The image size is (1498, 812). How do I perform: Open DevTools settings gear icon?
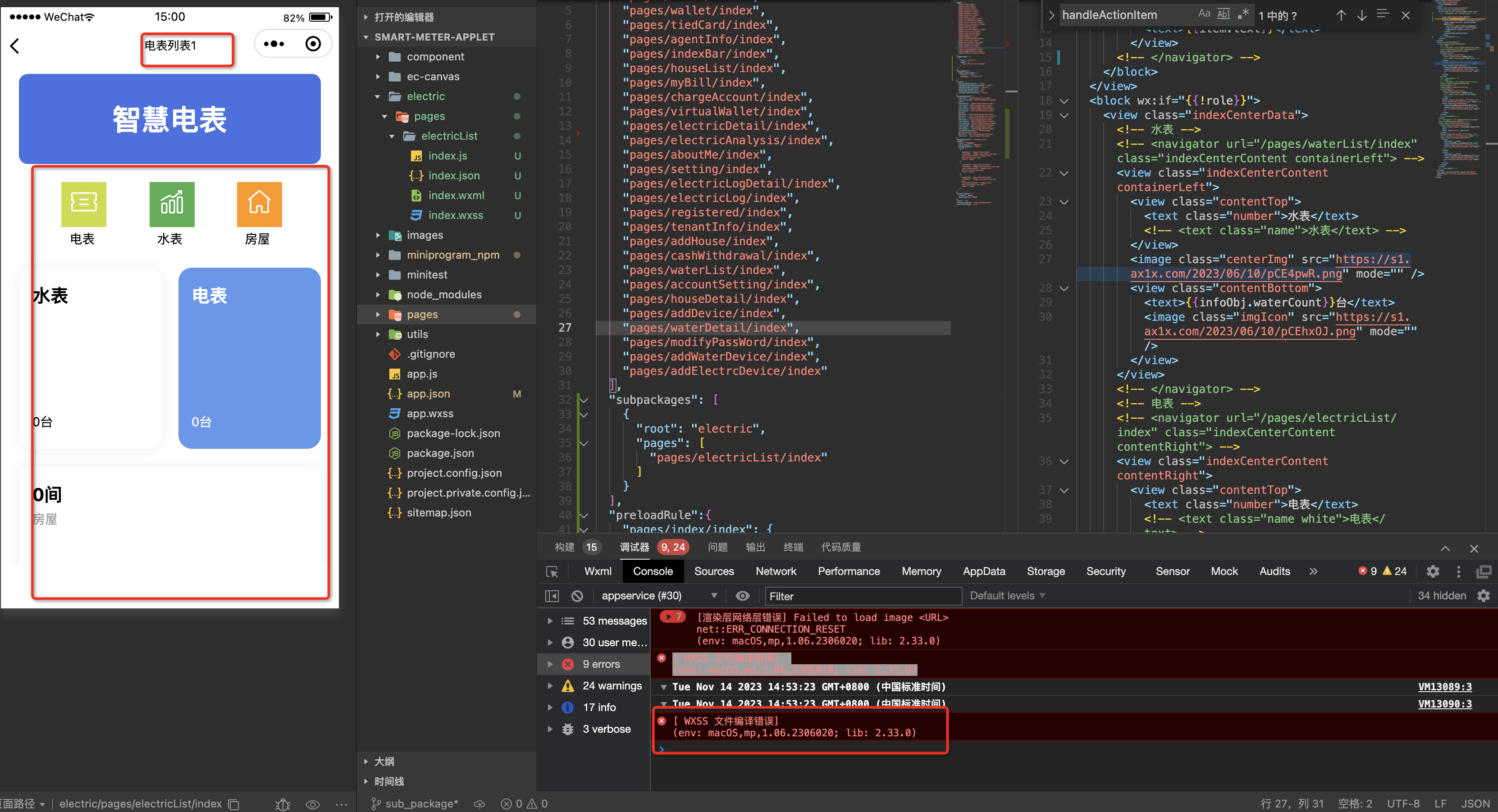coord(1433,571)
